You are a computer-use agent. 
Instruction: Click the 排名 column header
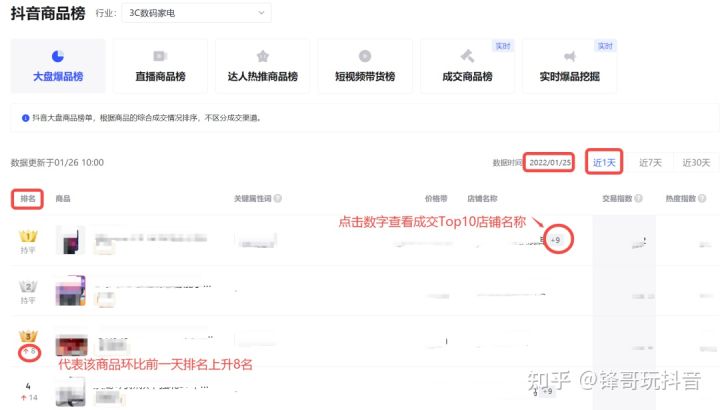coord(28,199)
